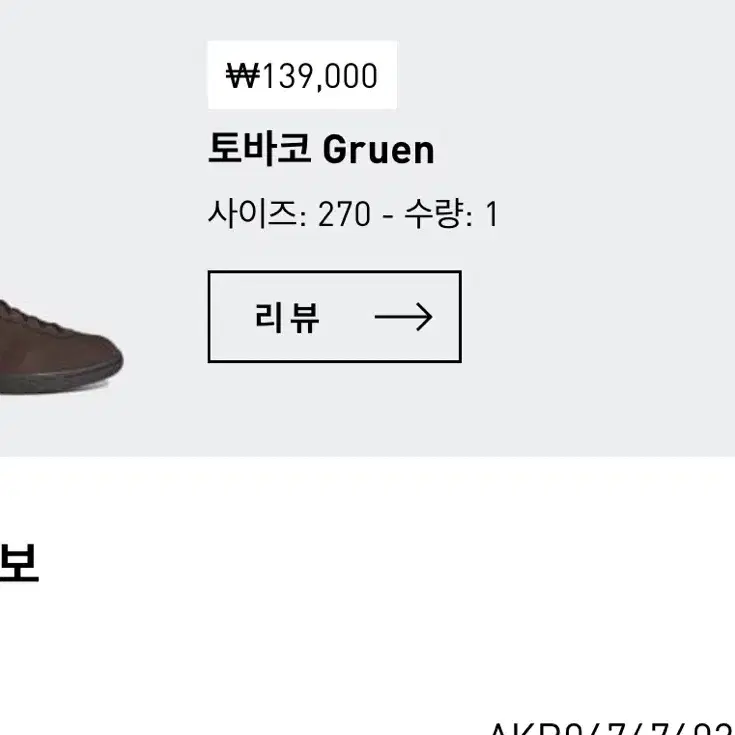The image size is (735, 735).
Task: Select the won currency symbol
Action: point(242,76)
